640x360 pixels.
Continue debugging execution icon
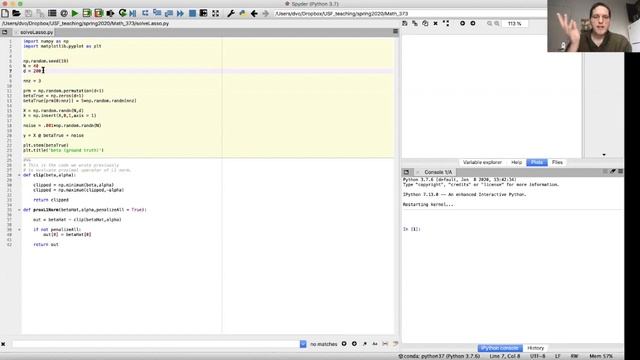[180, 13]
